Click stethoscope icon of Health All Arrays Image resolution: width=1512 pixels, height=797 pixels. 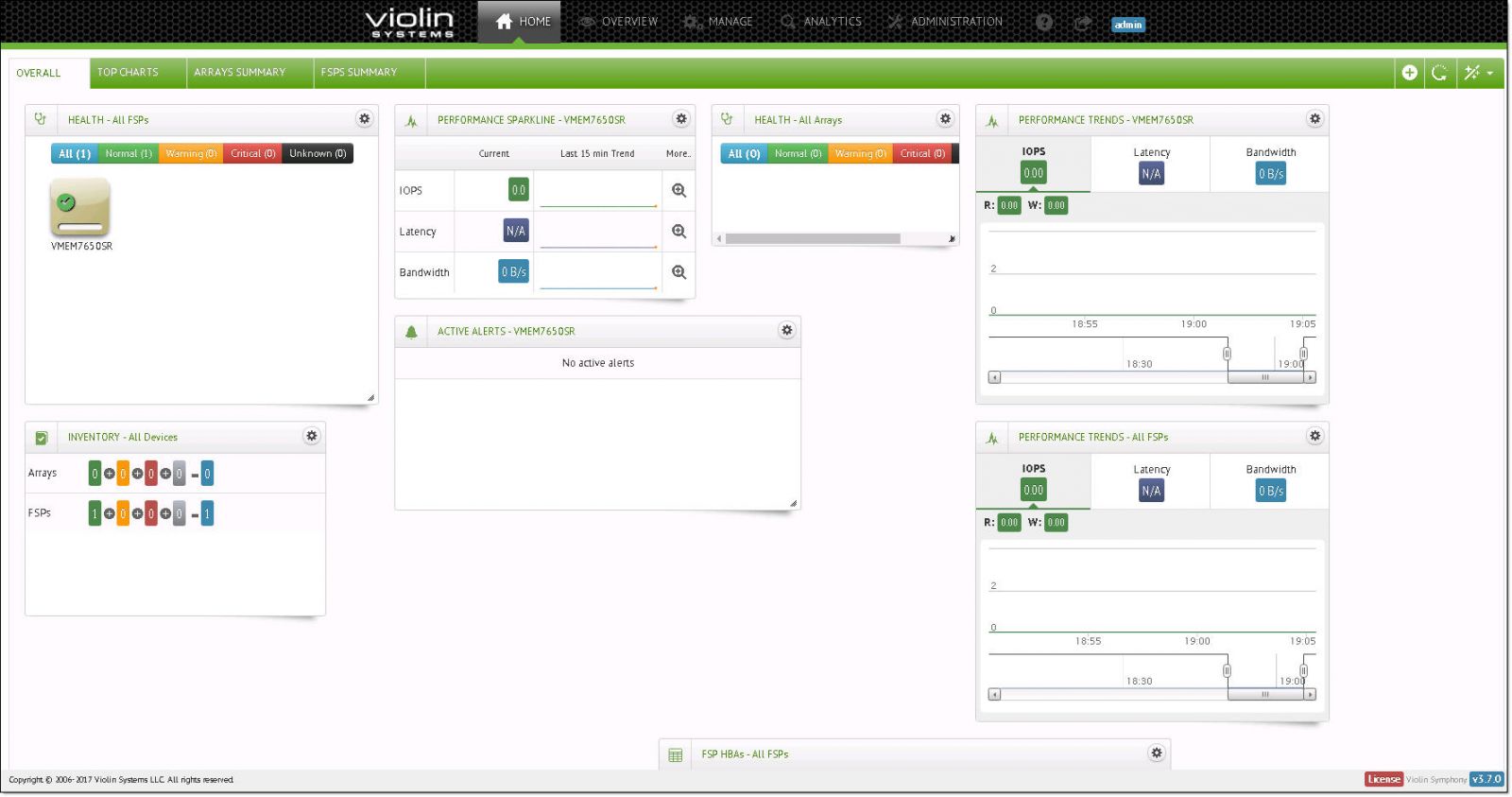point(727,119)
